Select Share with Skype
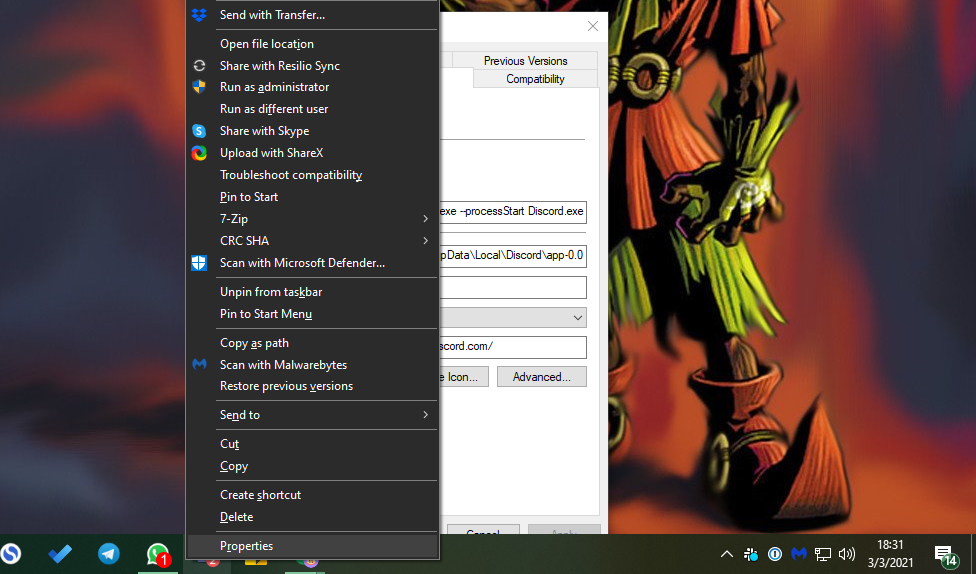Viewport: 976px width, 574px height. (x=312, y=131)
